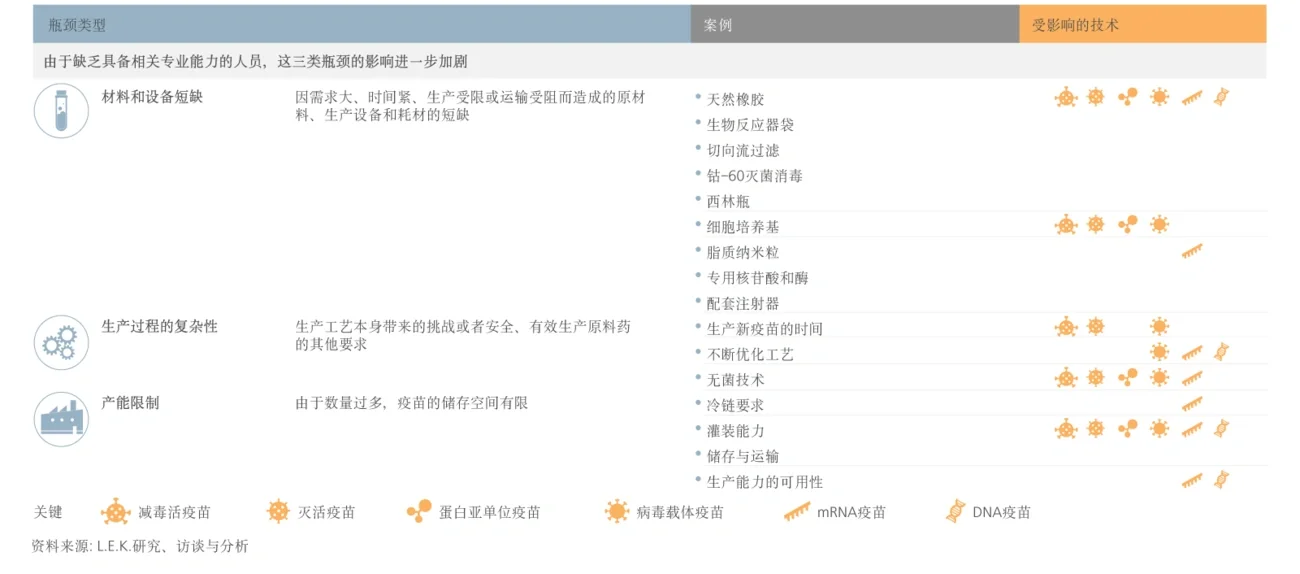Click the 蛋白亚单位疫苗 legend icon
1300x574 pixels.
point(419,512)
